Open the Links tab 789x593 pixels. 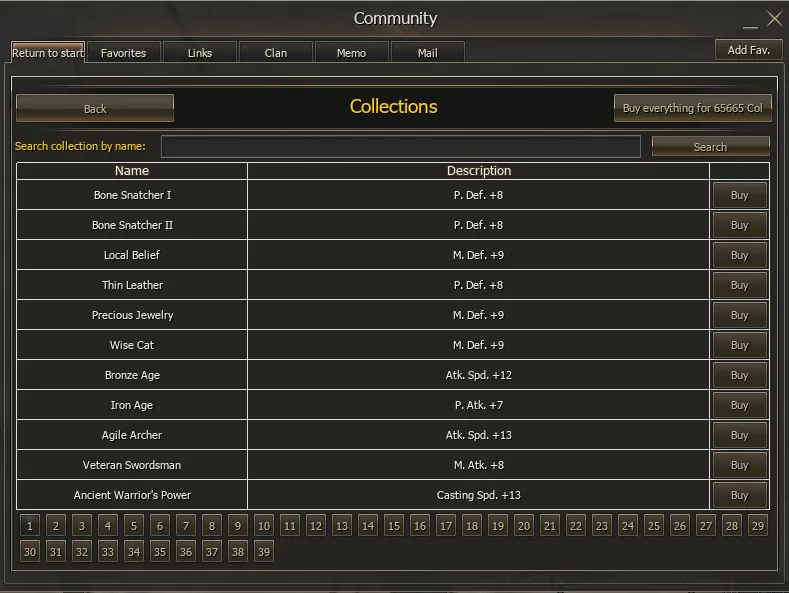click(x=200, y=53)
